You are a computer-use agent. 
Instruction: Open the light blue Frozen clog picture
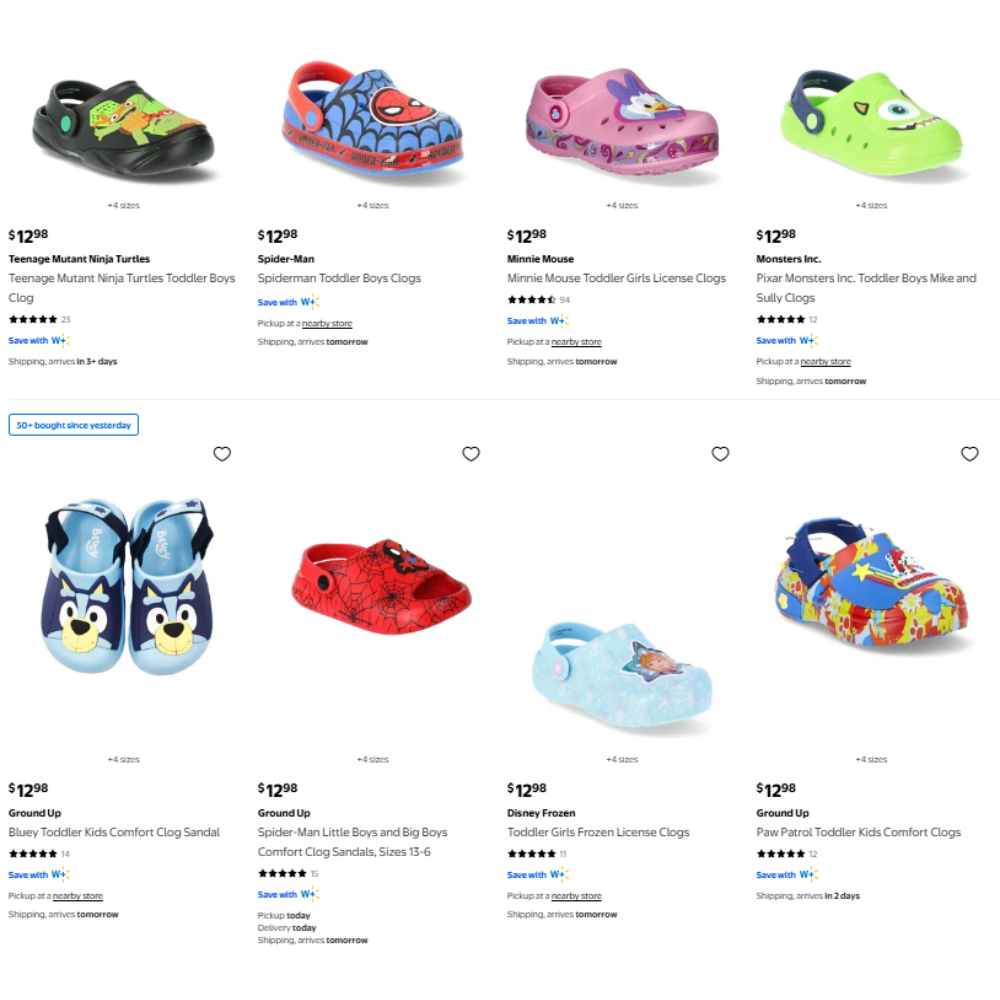tap(622, 676)
